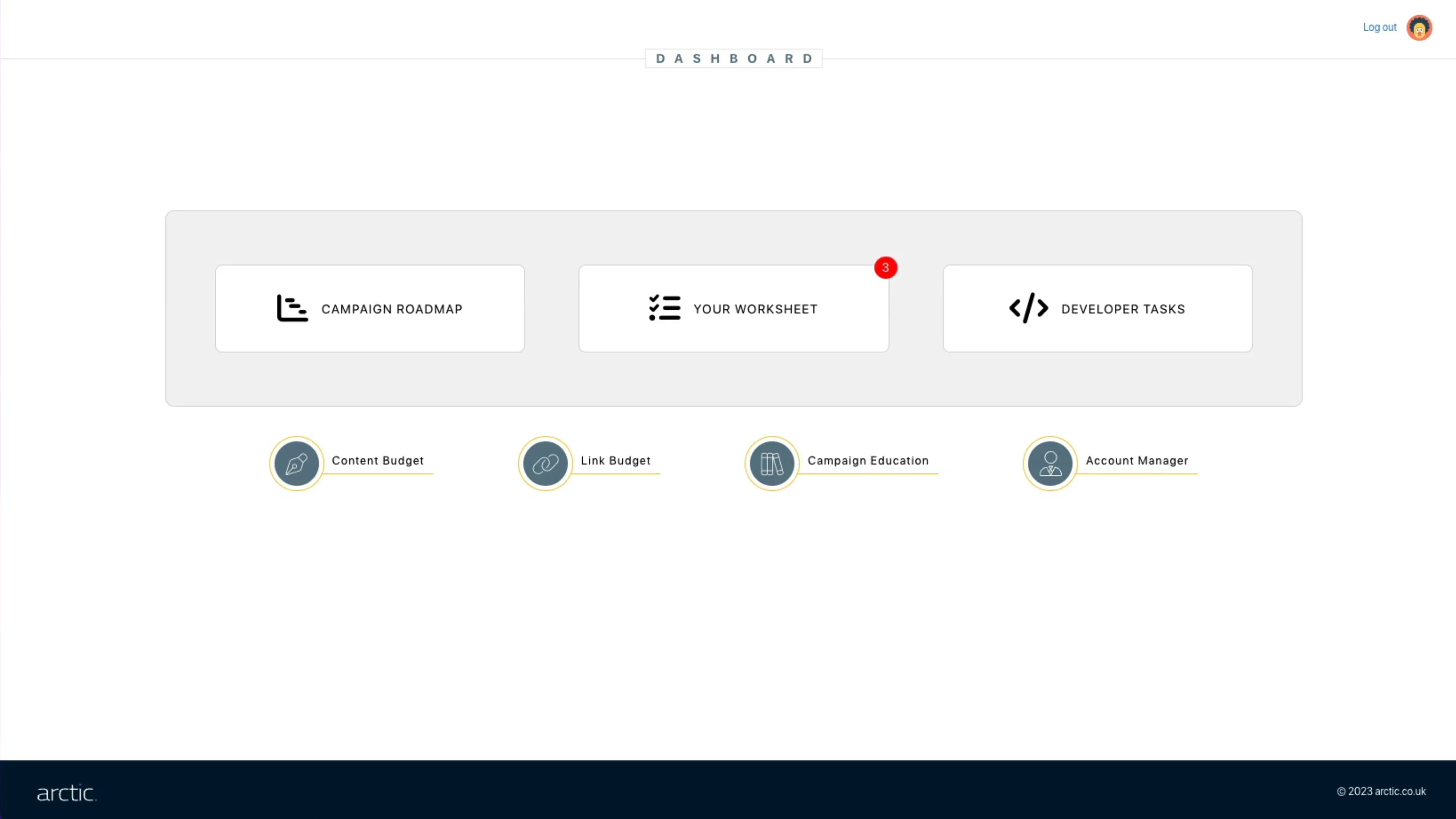Log out of the dashboard
This screenshot has width=1456, height=819.
point(1380,27)
